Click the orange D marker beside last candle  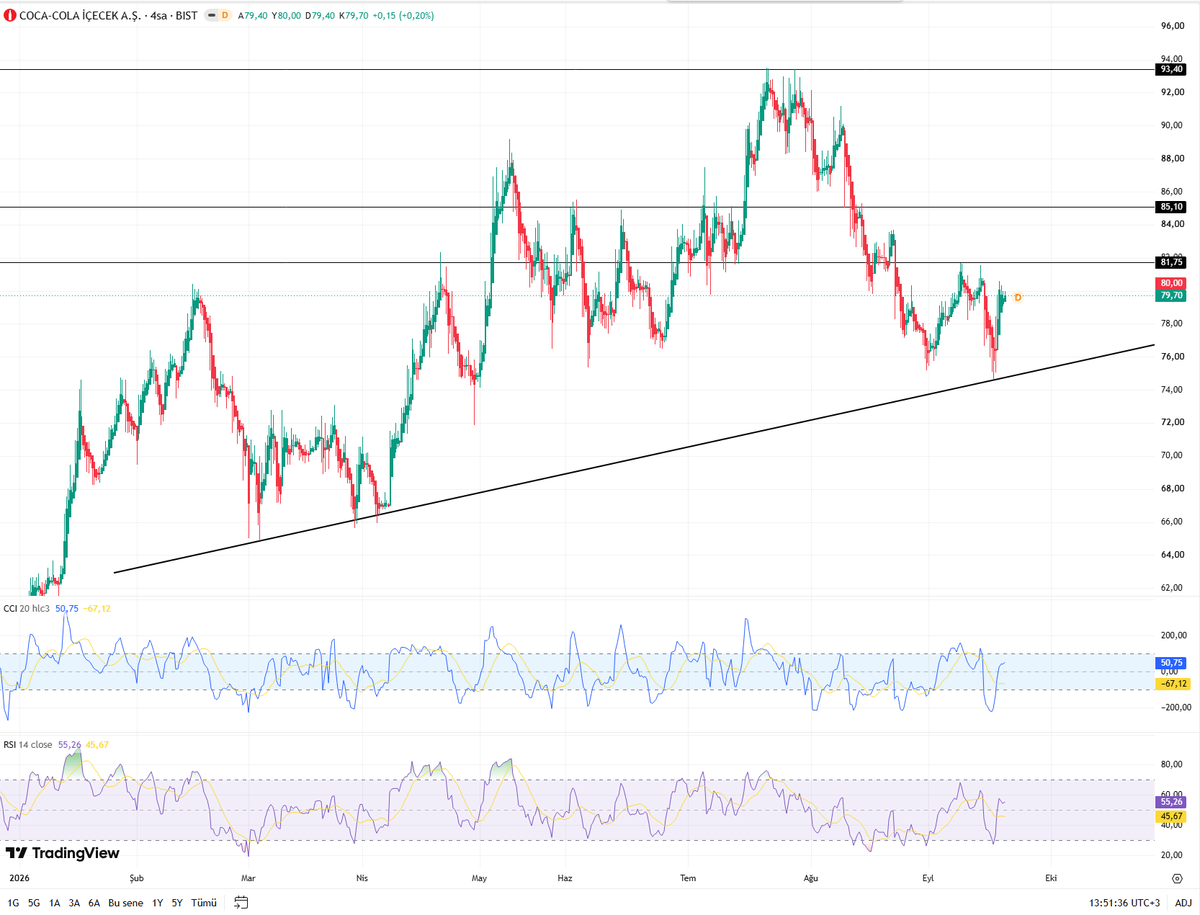click(1018, 297)
